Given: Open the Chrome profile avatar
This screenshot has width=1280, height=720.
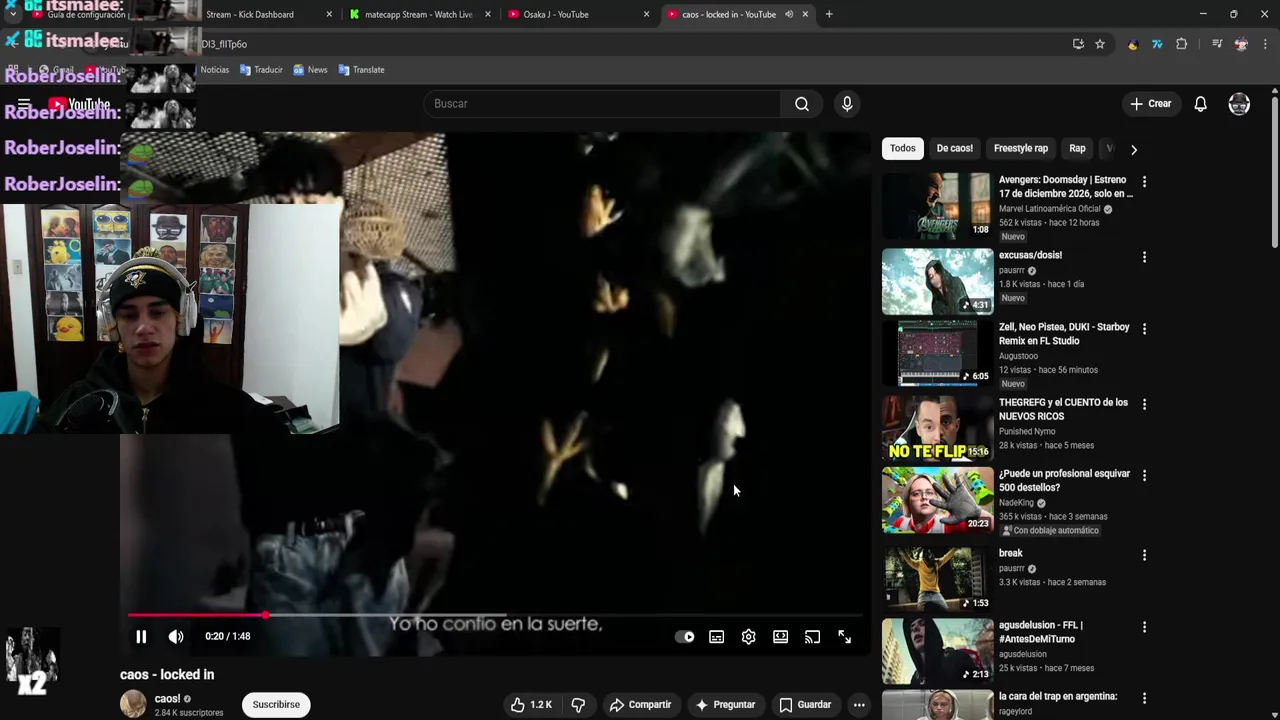Looking at the screenshot, I should (1241, 44).
